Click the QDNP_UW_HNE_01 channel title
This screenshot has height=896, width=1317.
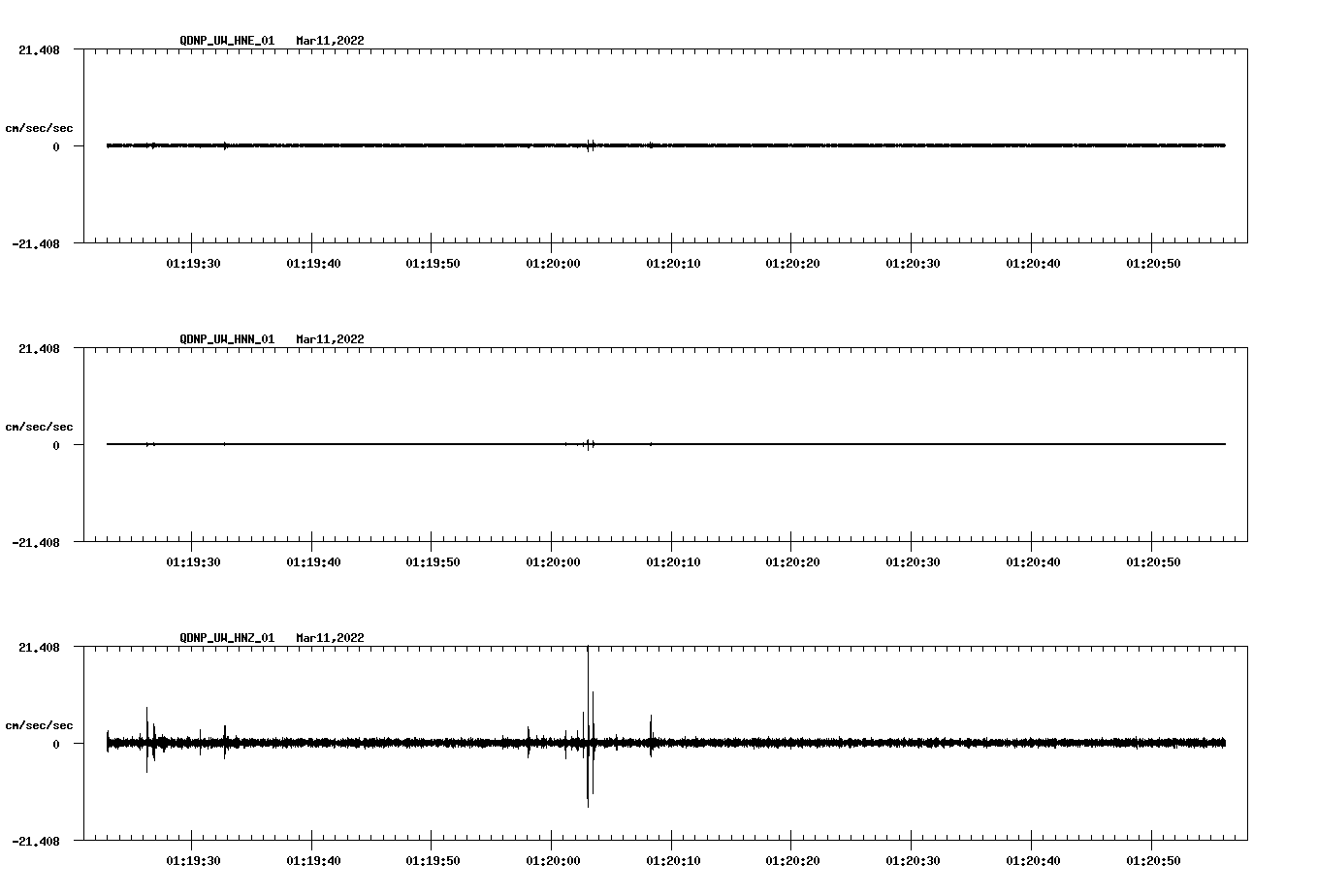point(227,41)
